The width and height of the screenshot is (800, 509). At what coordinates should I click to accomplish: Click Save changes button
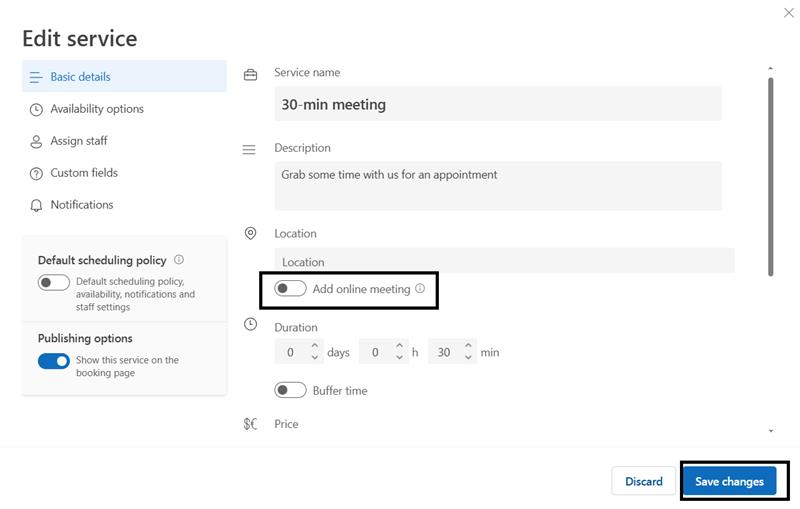point(730,481)
